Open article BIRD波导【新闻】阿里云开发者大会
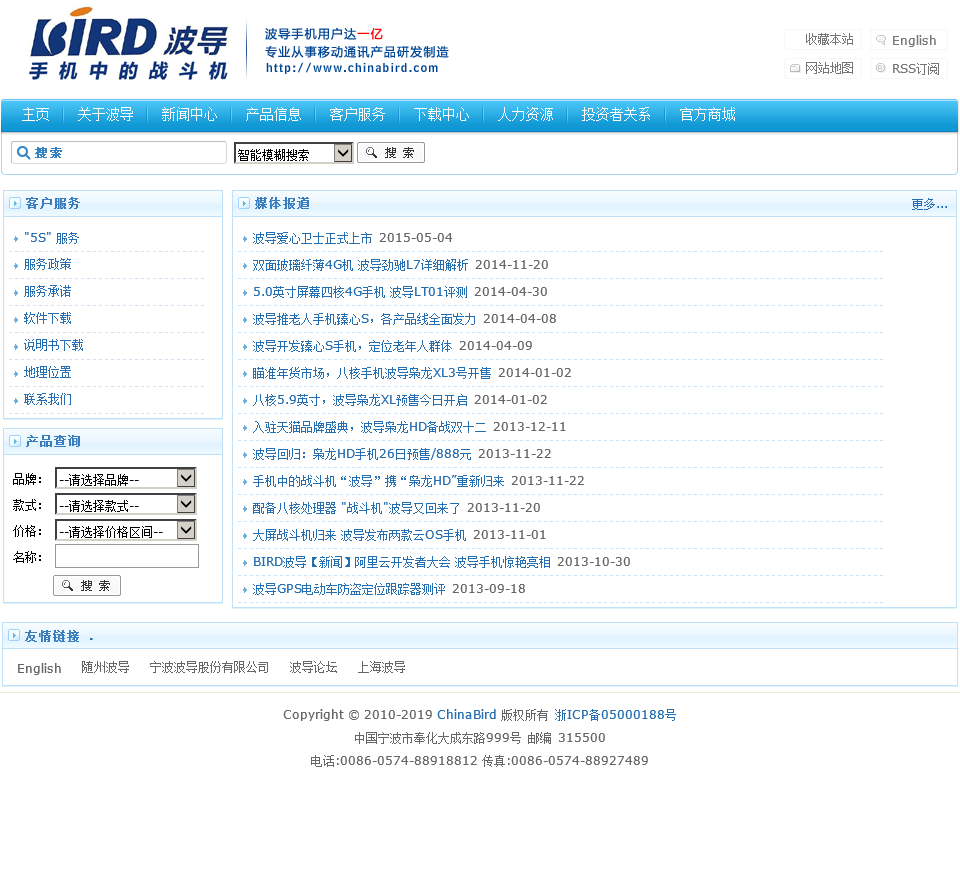 coord(402,561)
